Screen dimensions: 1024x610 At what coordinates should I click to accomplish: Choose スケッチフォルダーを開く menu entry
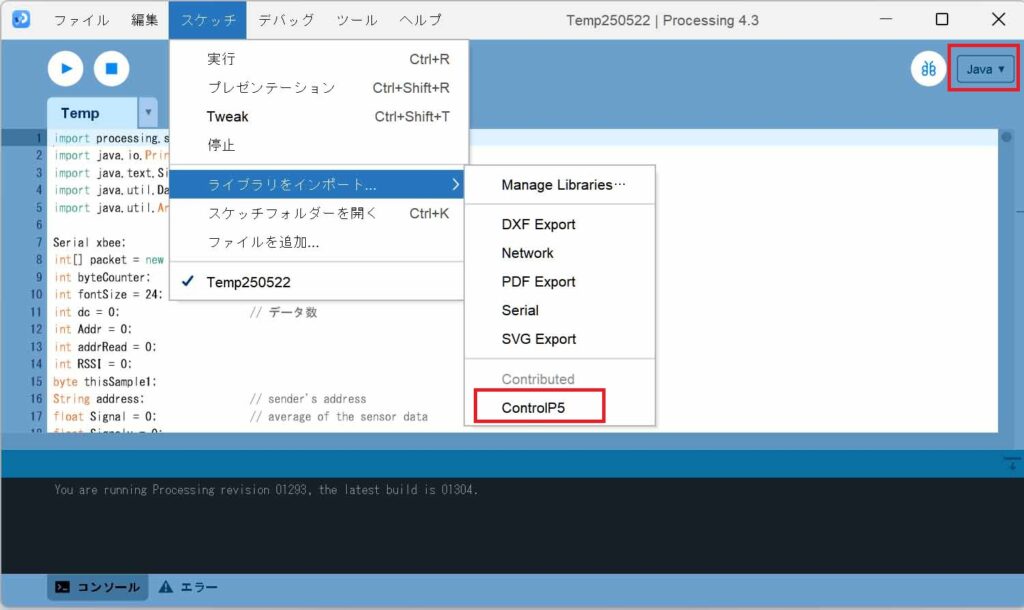319,214
